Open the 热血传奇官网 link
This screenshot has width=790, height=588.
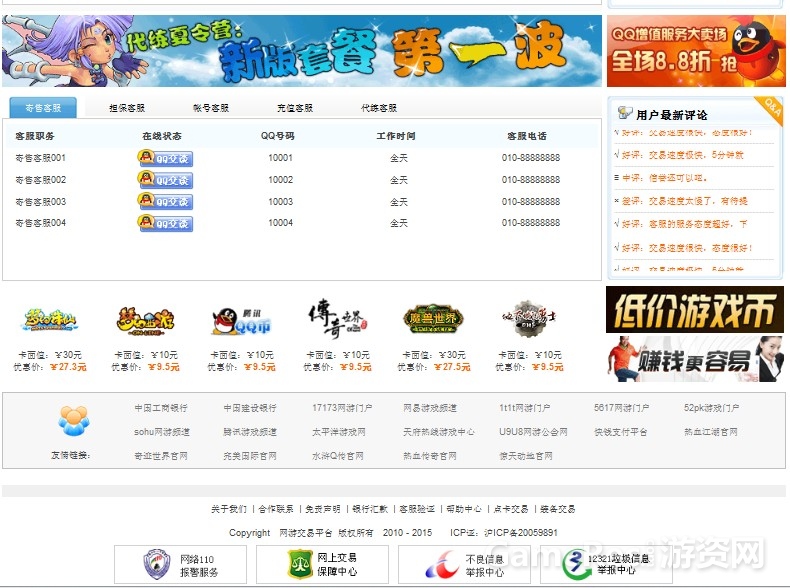(x=430, y=455)
